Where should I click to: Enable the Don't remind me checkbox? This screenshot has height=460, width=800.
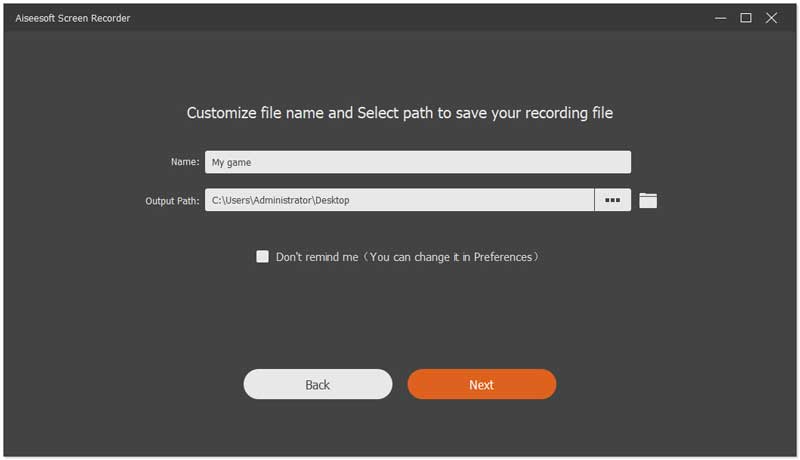pos(263,257)
